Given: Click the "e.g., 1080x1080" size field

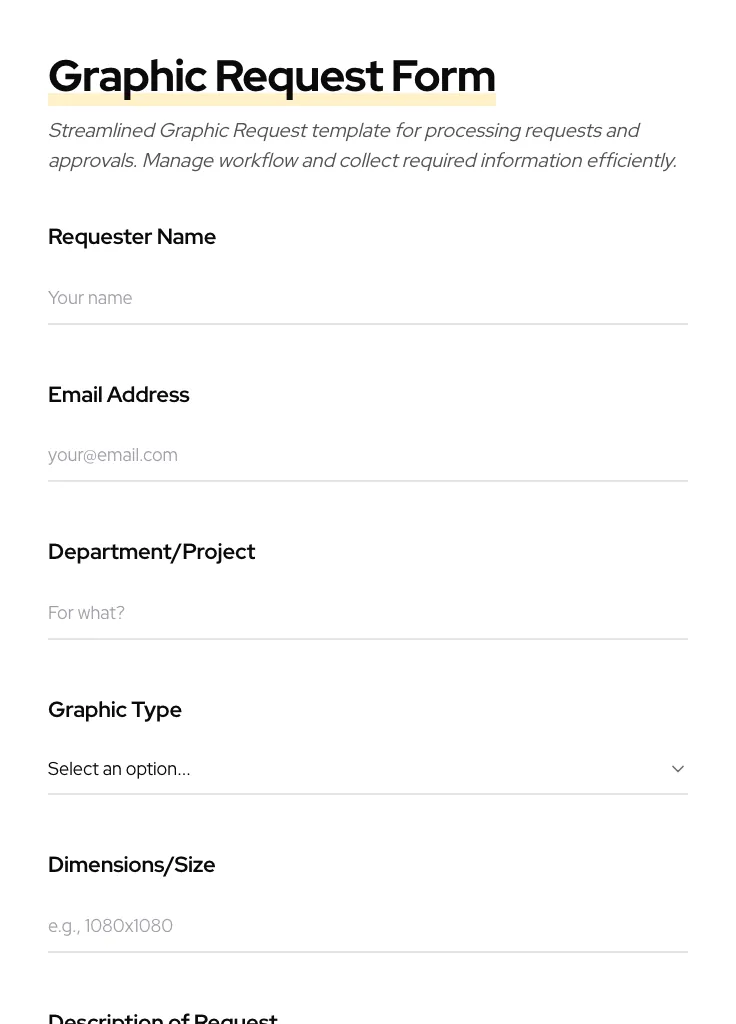Looking at the screenshot, I should click(x=367, y=926).
